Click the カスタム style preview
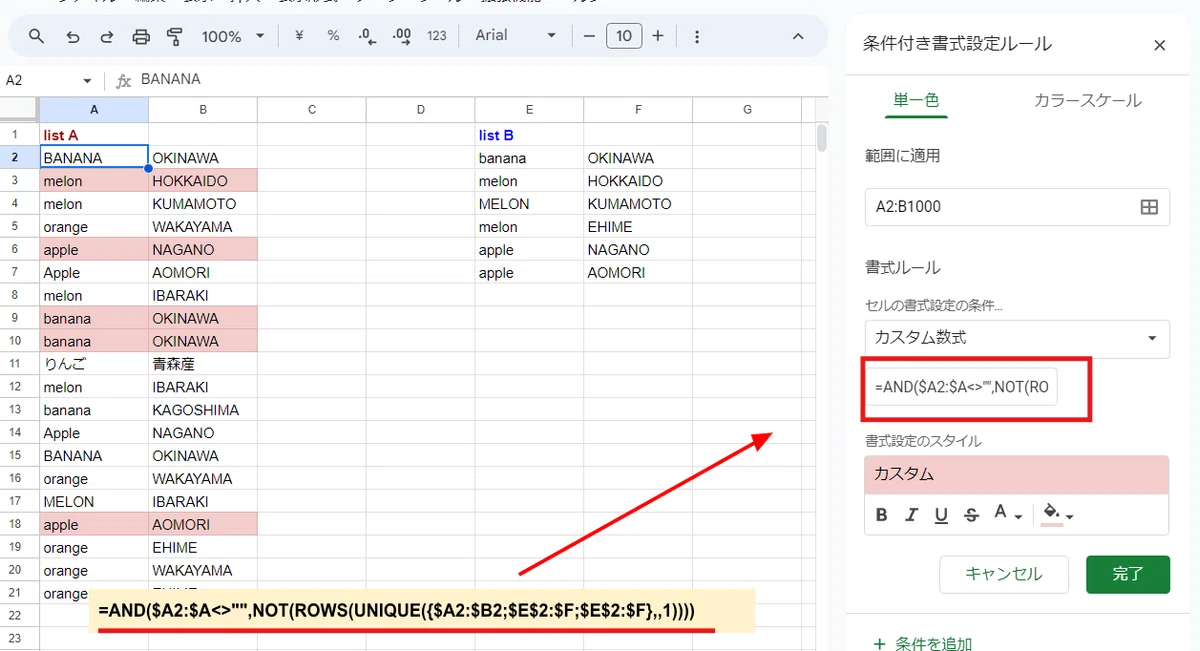 [1017, 474]
